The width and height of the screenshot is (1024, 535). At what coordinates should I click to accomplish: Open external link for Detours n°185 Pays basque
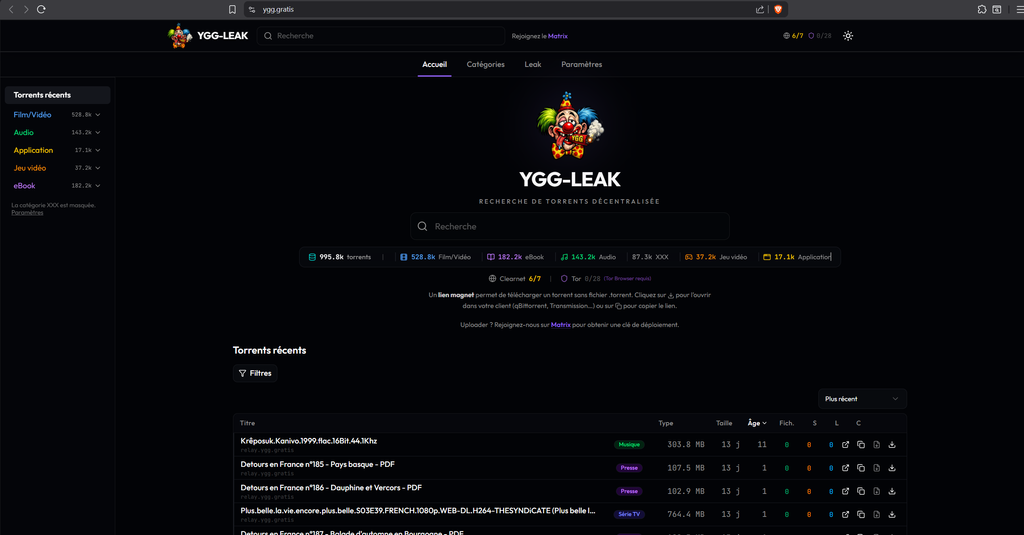tap(845, 468)
